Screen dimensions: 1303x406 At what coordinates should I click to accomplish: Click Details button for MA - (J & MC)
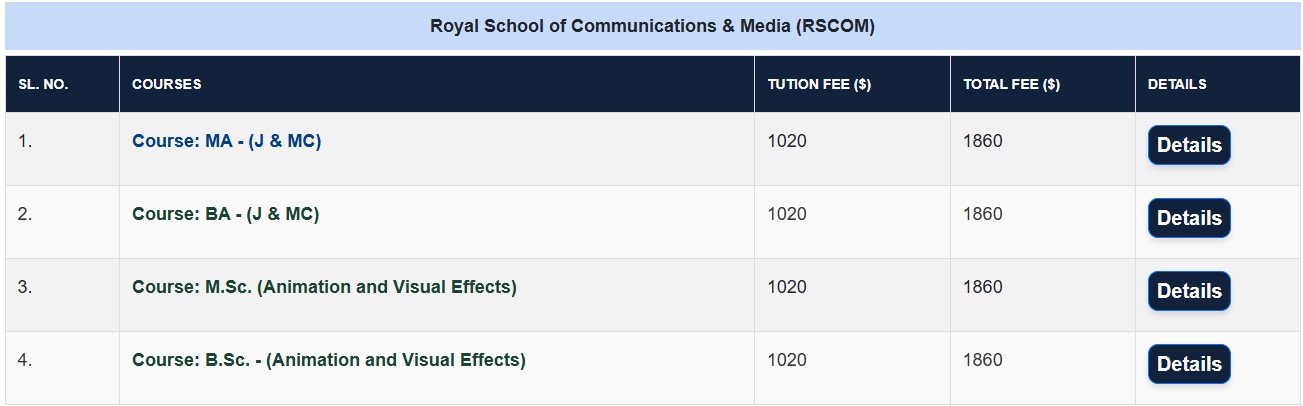[x=1189, y=146]
